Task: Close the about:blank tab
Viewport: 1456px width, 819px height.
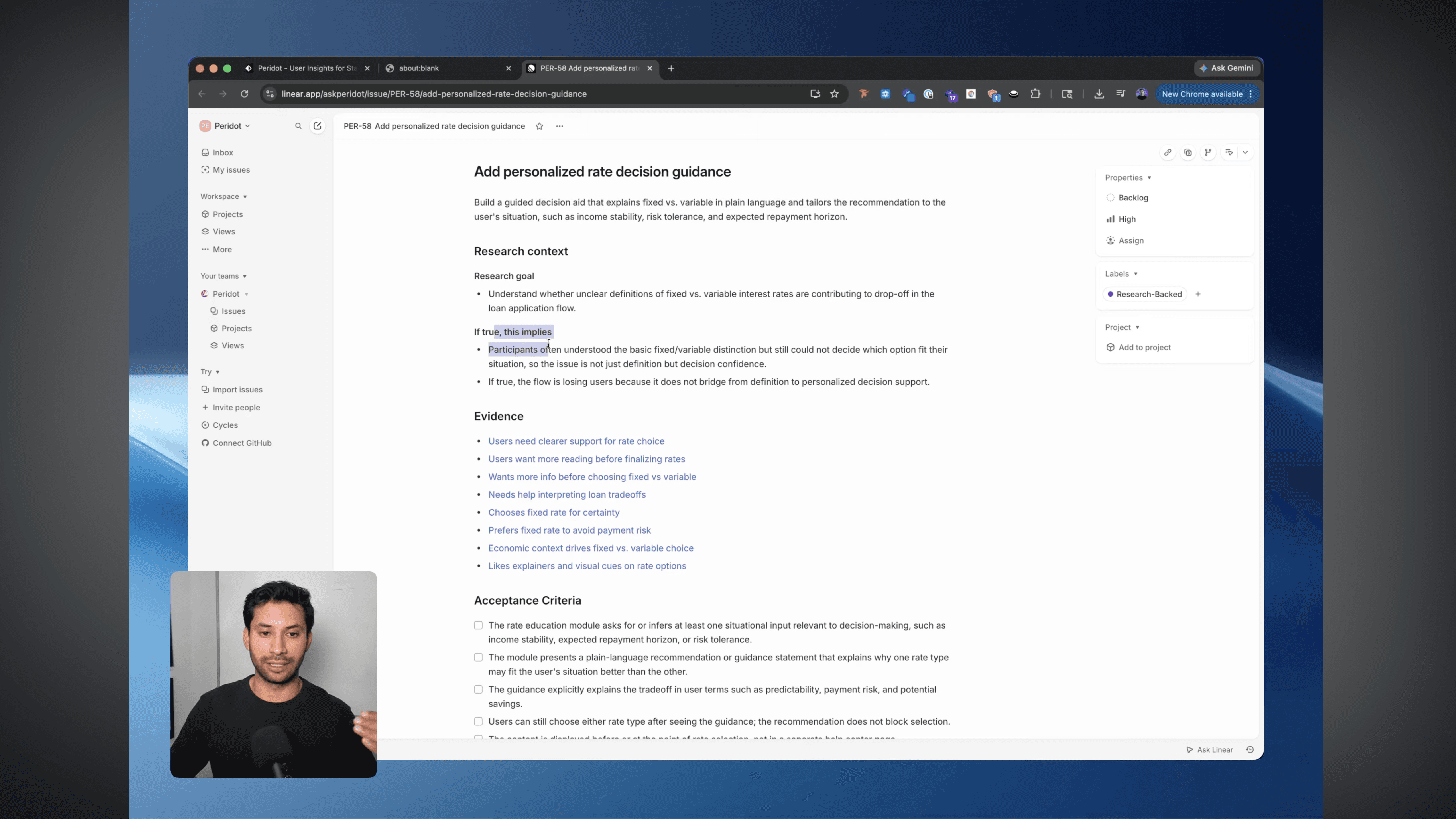Action: pos(508,68)
